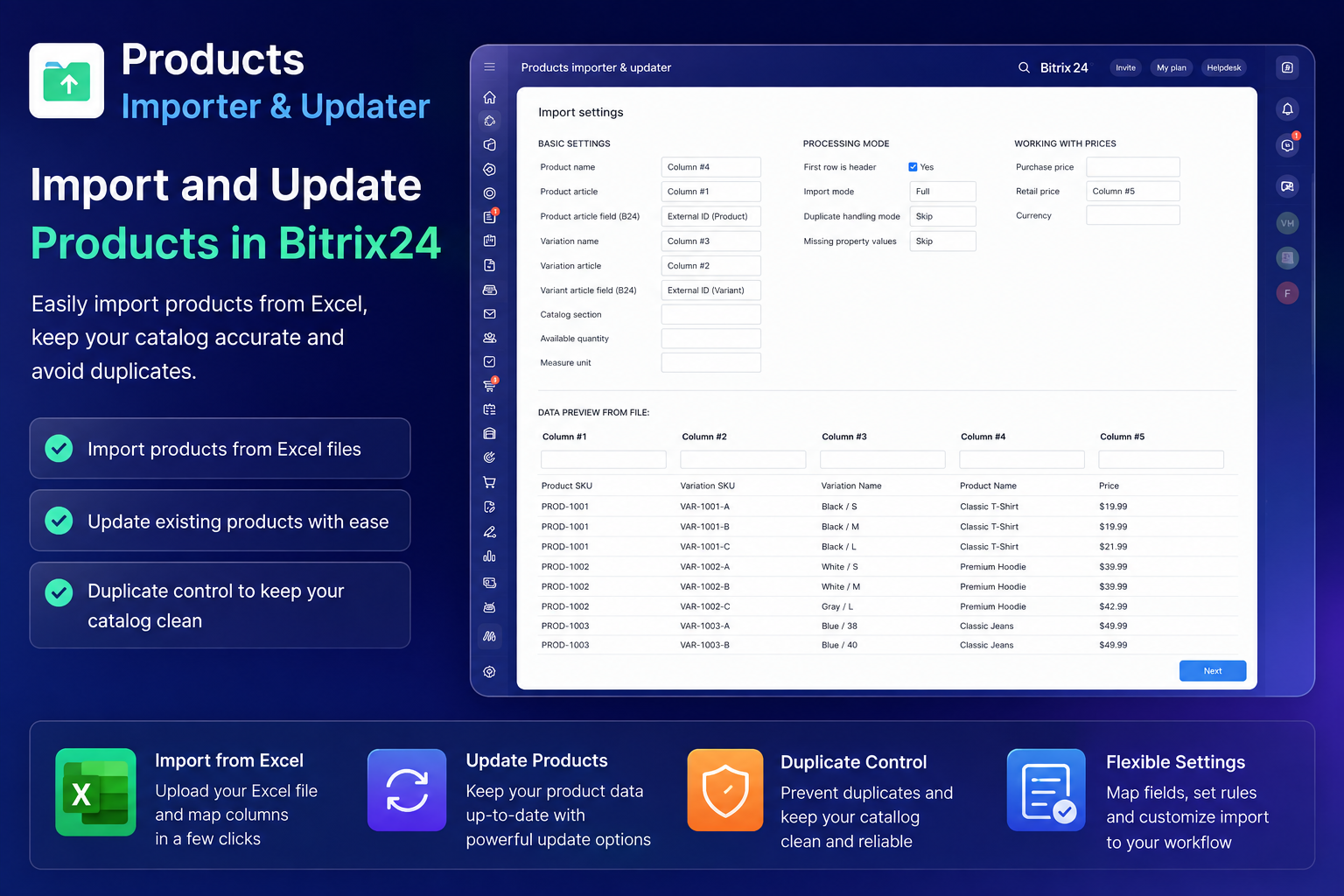Screen dimensions: 1344x896
Task: Open Product article field (B24) dropdown
Action: 710,216
